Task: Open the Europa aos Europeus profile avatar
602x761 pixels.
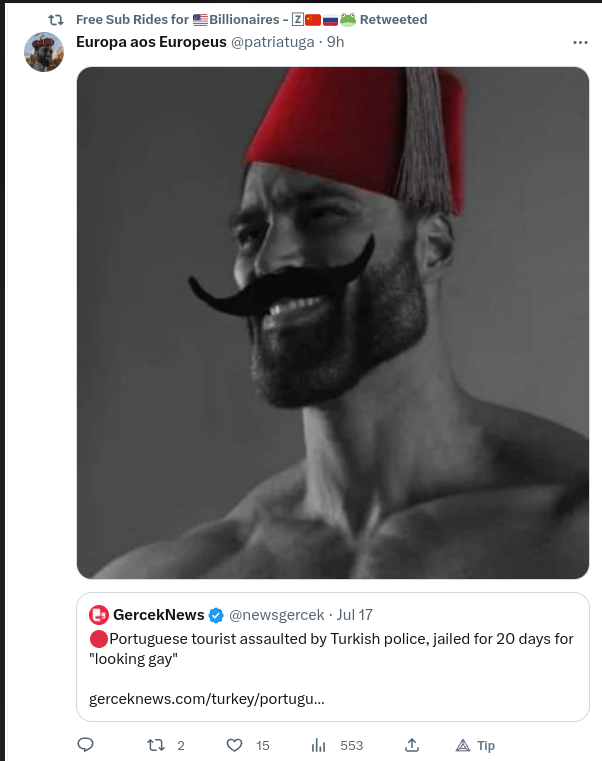Action: point(44,52)
